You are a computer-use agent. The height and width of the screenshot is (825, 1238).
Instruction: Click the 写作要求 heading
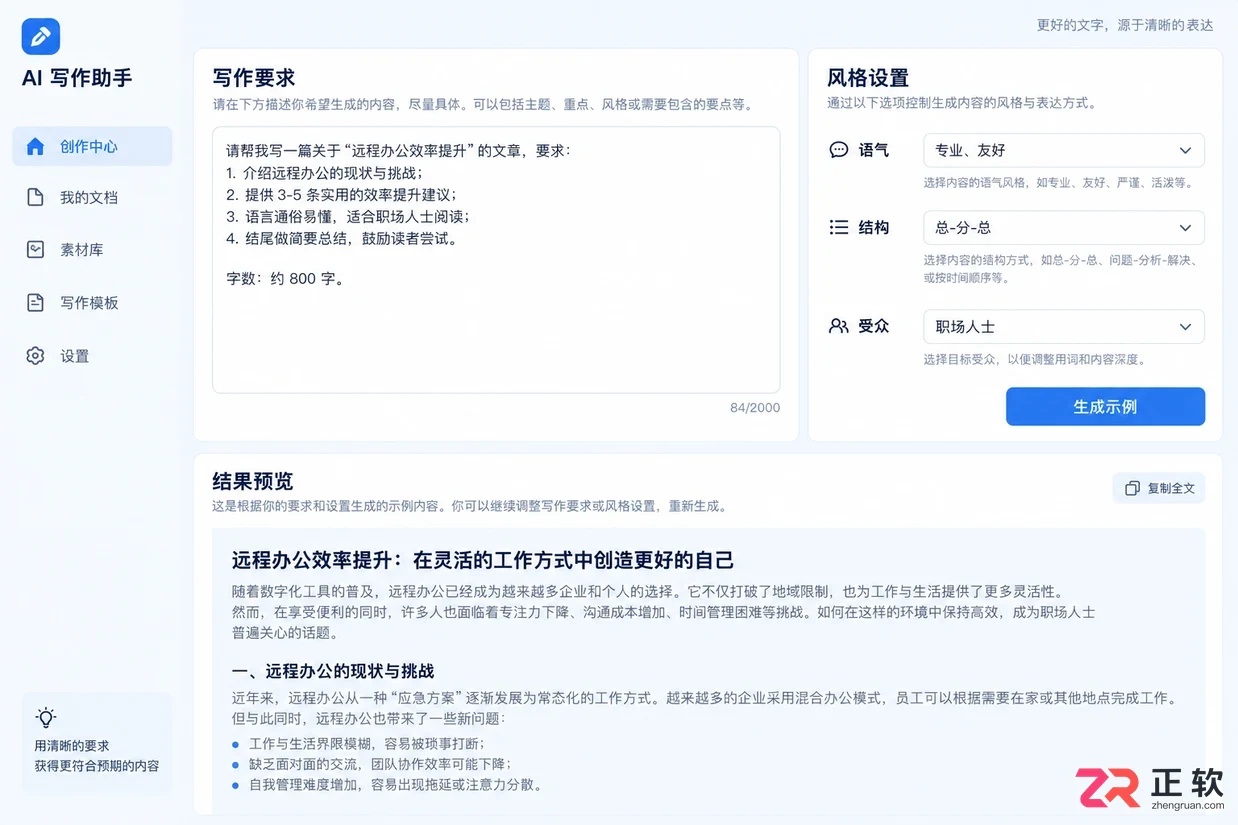click(254, 78)
